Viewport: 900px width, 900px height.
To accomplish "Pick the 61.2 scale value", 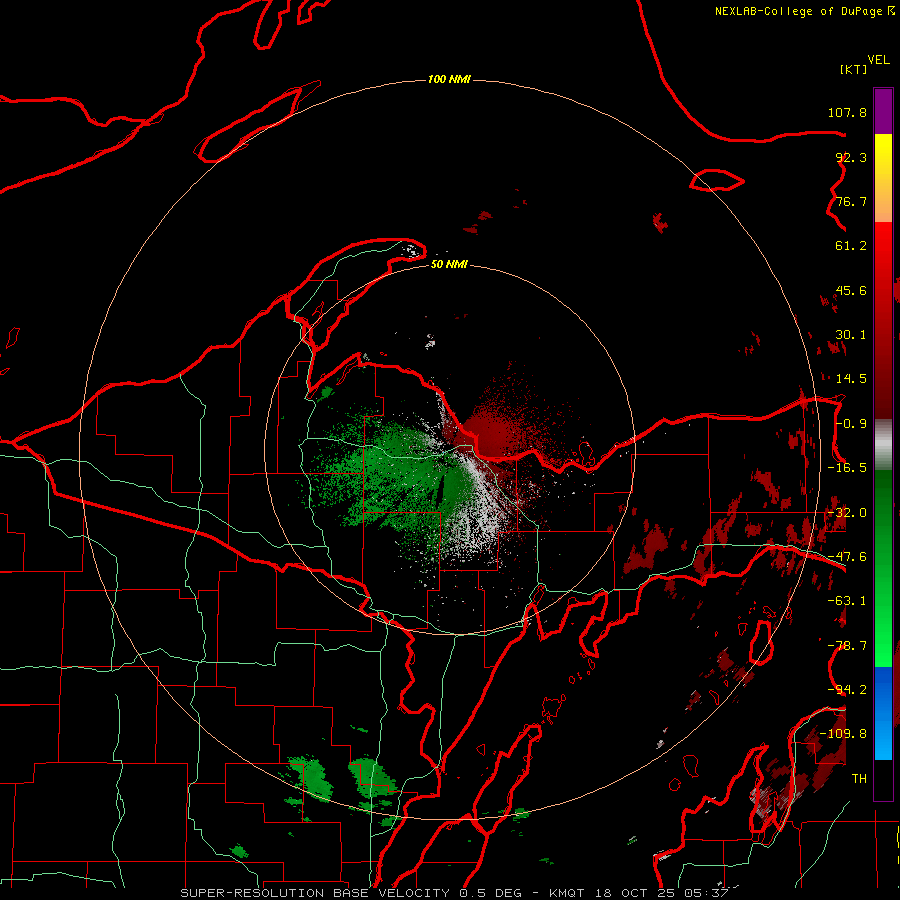I will pyautogui.click(x=851, y=246).
